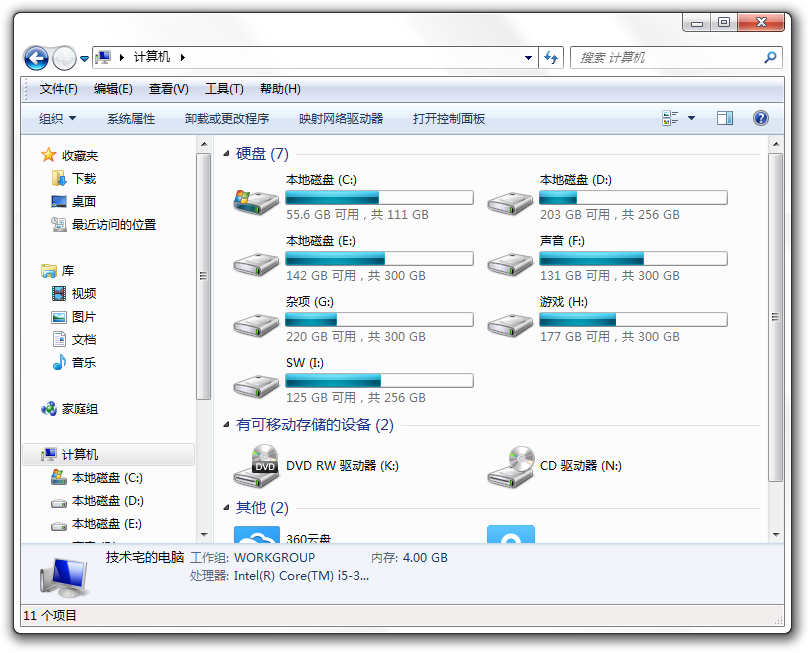Select 下载 folder in favorites
Screen dimensions: 810x653
[x=83, y=179]
